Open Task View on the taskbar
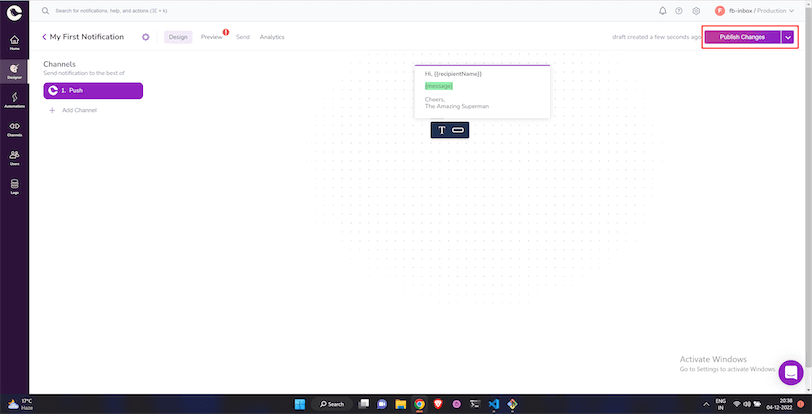This screenshot has height=414, width=812. click(x=365, y=404)
